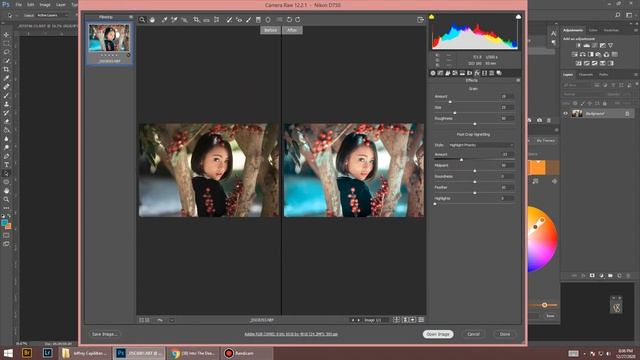
Task: Rotate image counterclockwise in Camera Raw
Action: pyautogui.click(x=289, y=20)
